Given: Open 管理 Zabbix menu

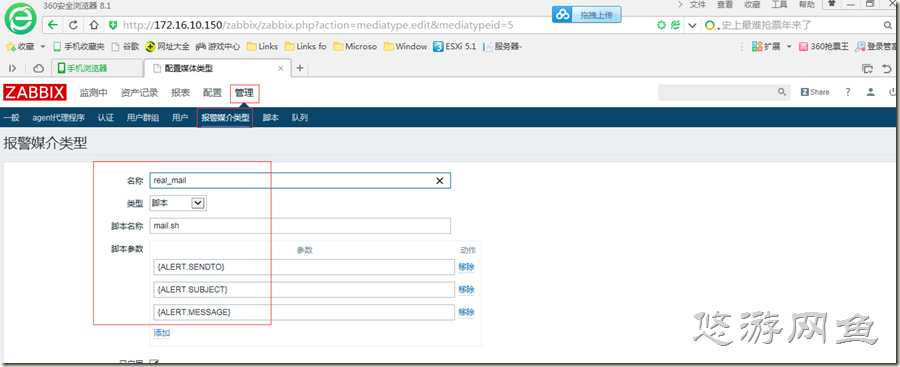Looking at the screenshot, I should (244, 92).
